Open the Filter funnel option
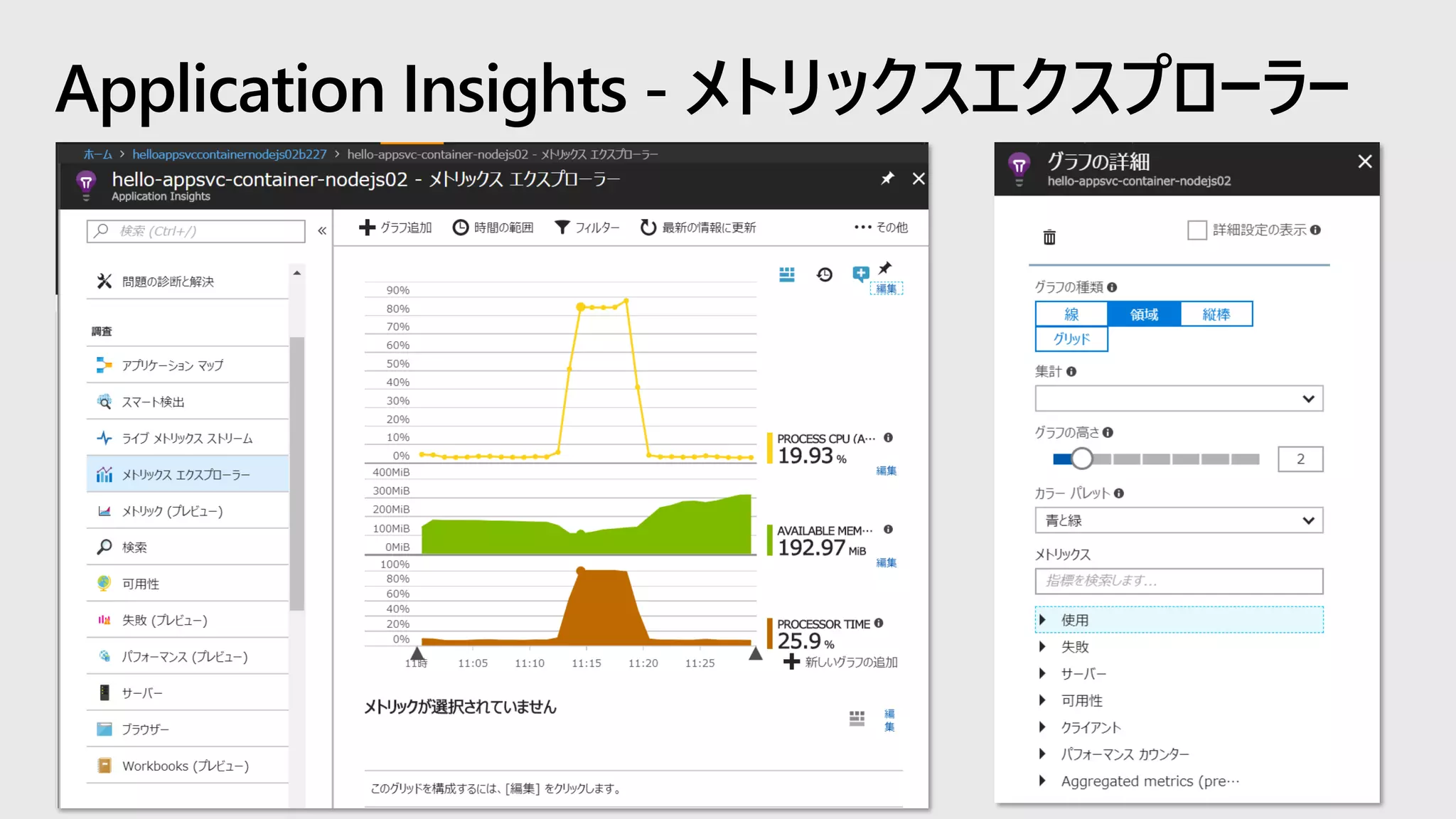 click(587, 227)
